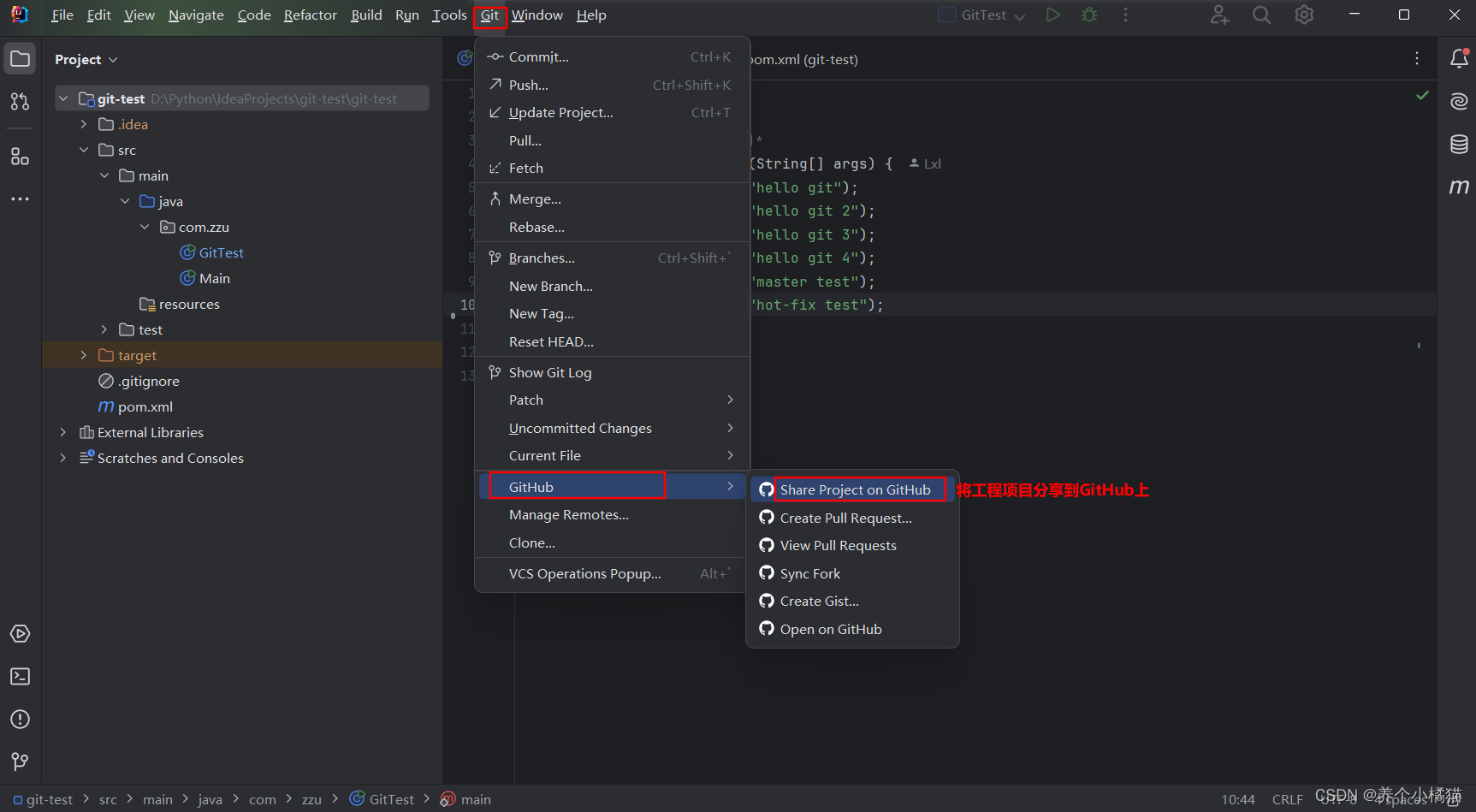1476x812 pixels.
Task: Click the author hint Lxl
Action: pyautogui.click(x=925, y=163)
